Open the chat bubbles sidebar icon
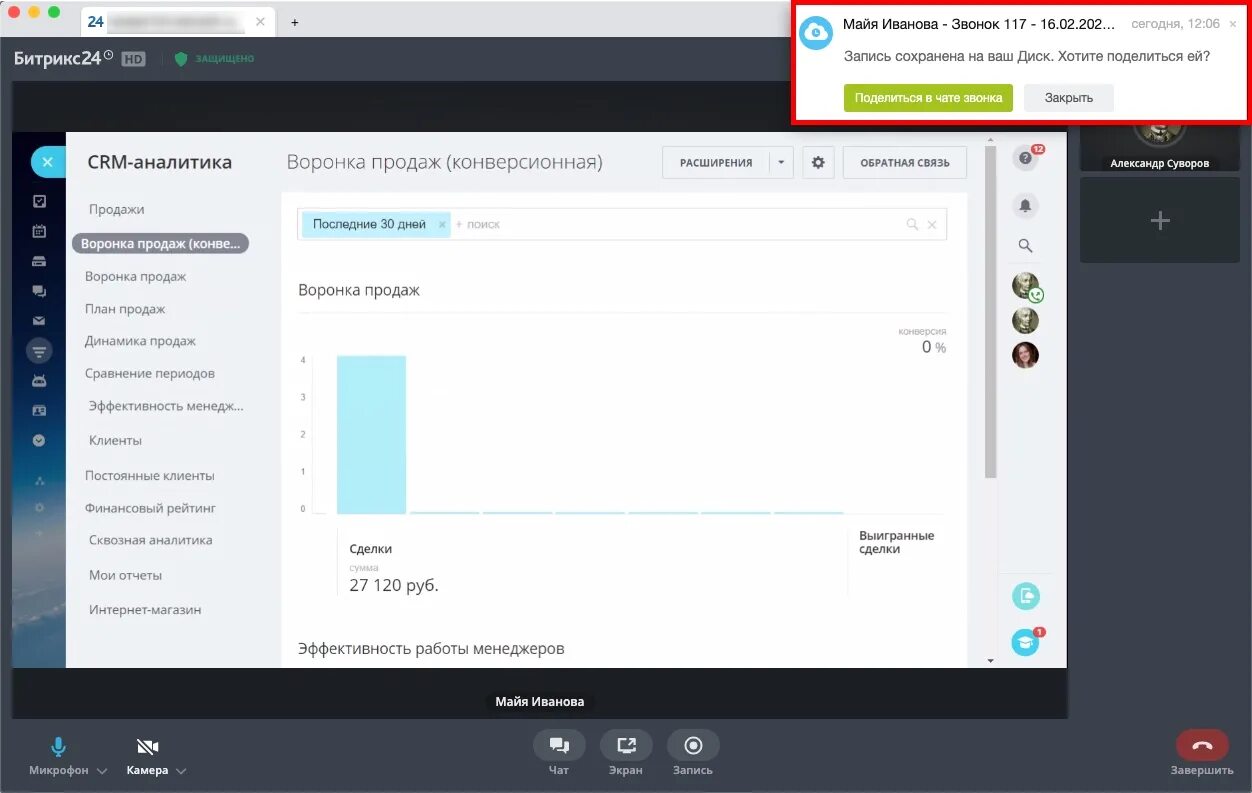The image size is (1252, 793). 39,292
